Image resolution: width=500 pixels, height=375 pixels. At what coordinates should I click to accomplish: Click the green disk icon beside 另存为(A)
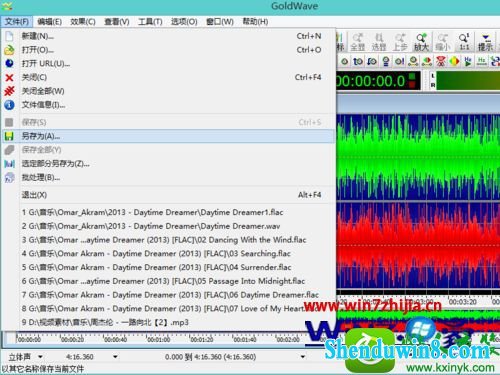pyautogui.click(x=9, y=136)
